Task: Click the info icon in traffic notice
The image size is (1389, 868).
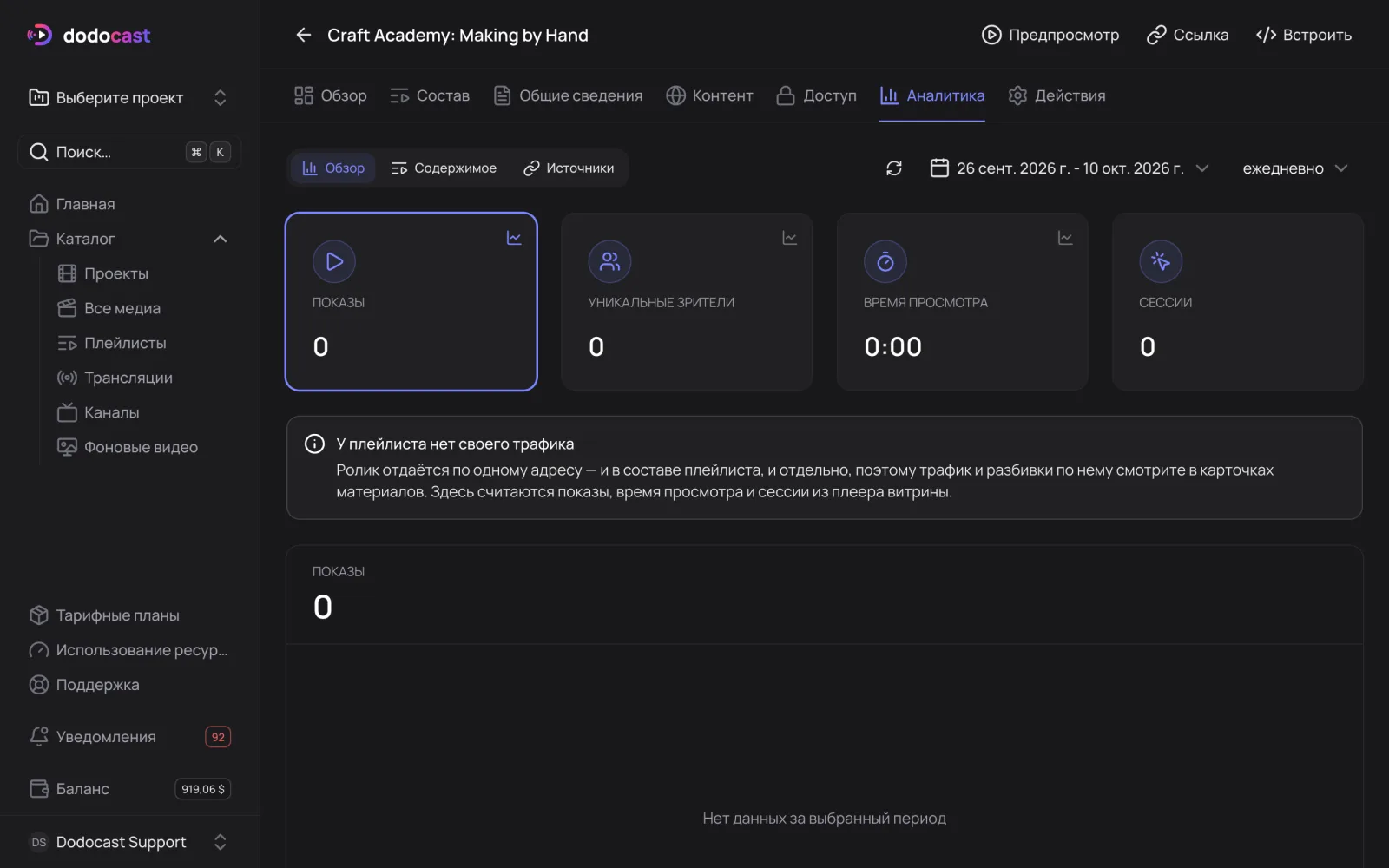Action: click(x=314, y=444)
